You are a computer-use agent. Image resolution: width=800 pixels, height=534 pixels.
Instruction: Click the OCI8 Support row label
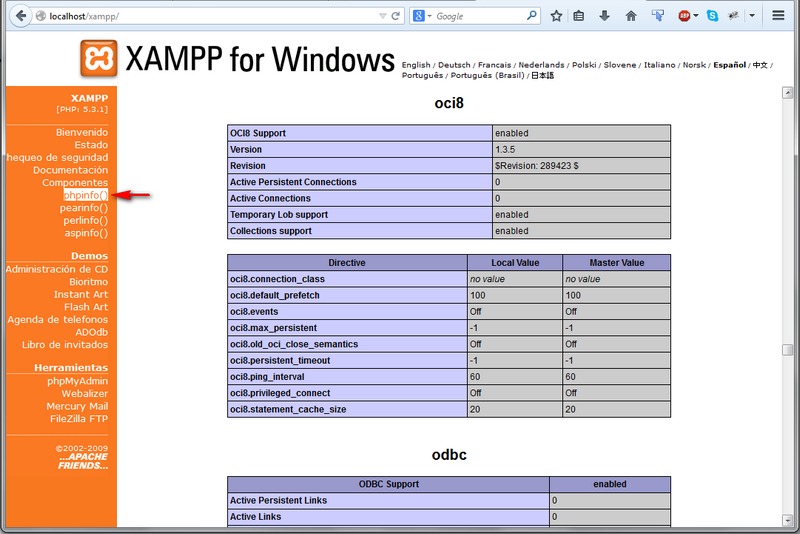[360, 133]
